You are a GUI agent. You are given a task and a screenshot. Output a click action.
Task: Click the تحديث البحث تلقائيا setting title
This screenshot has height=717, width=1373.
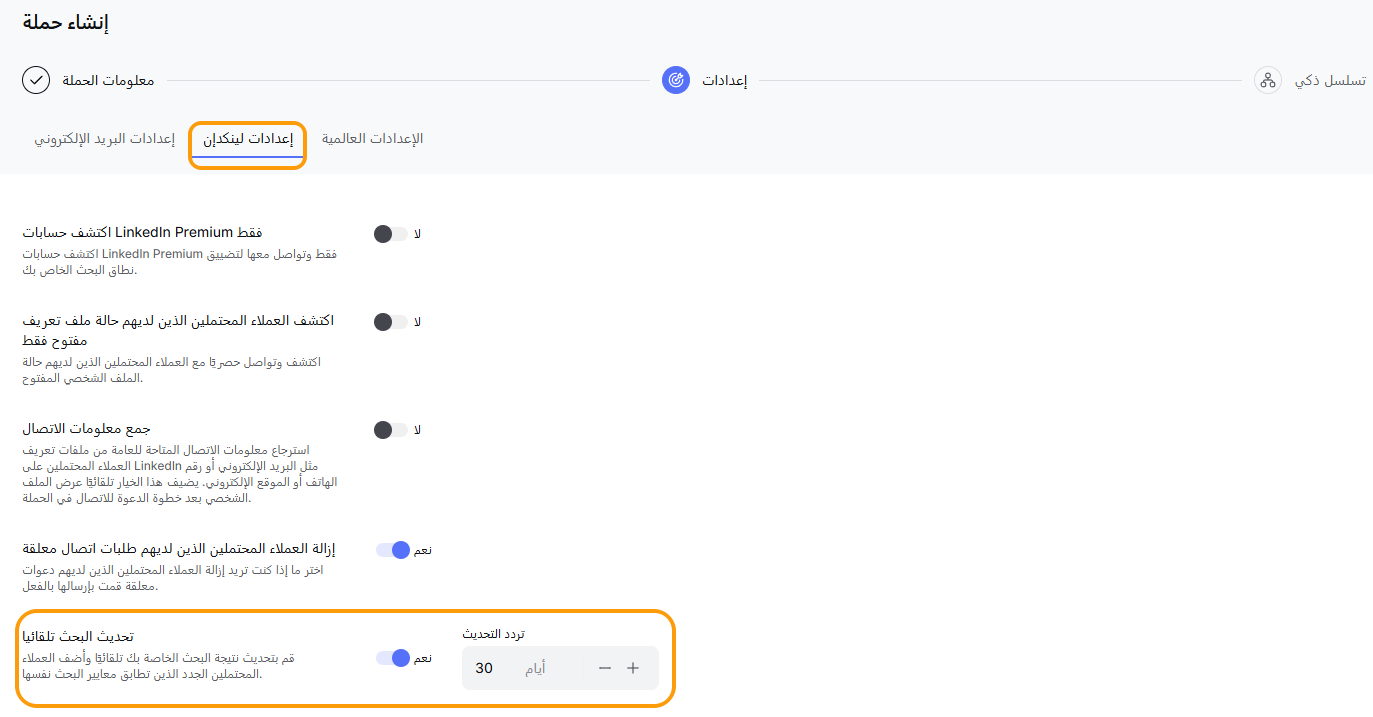[78, 637]
